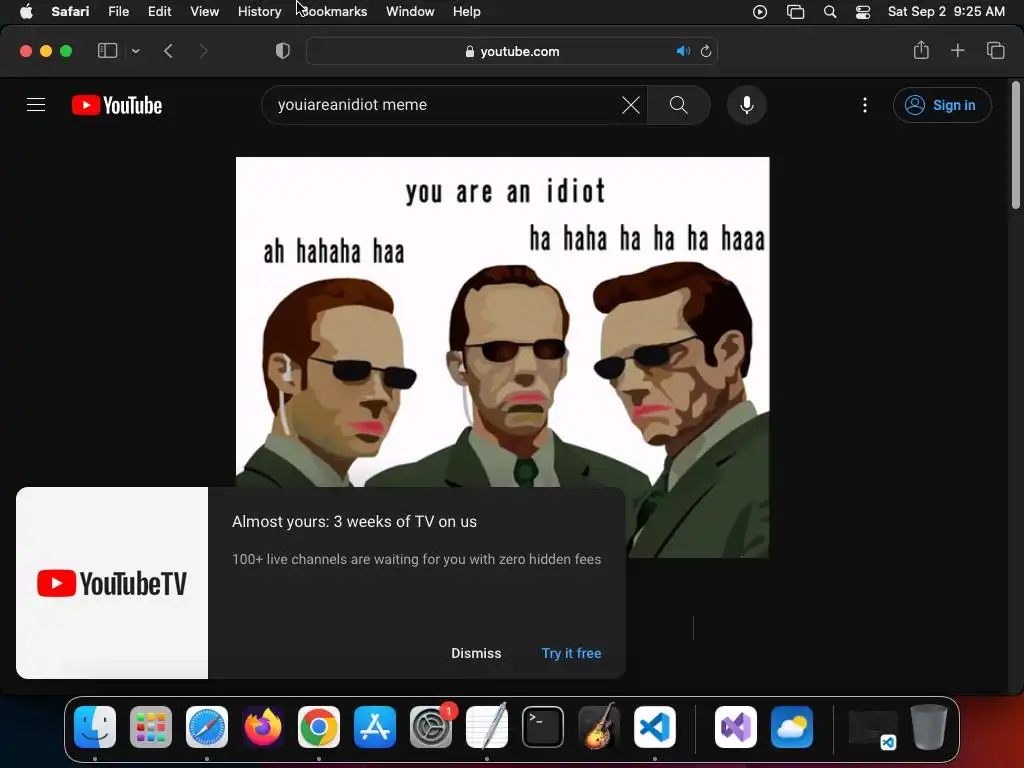Open the App Store from the Dock
The image size is (1024, 768).
(x=375, y=727)
